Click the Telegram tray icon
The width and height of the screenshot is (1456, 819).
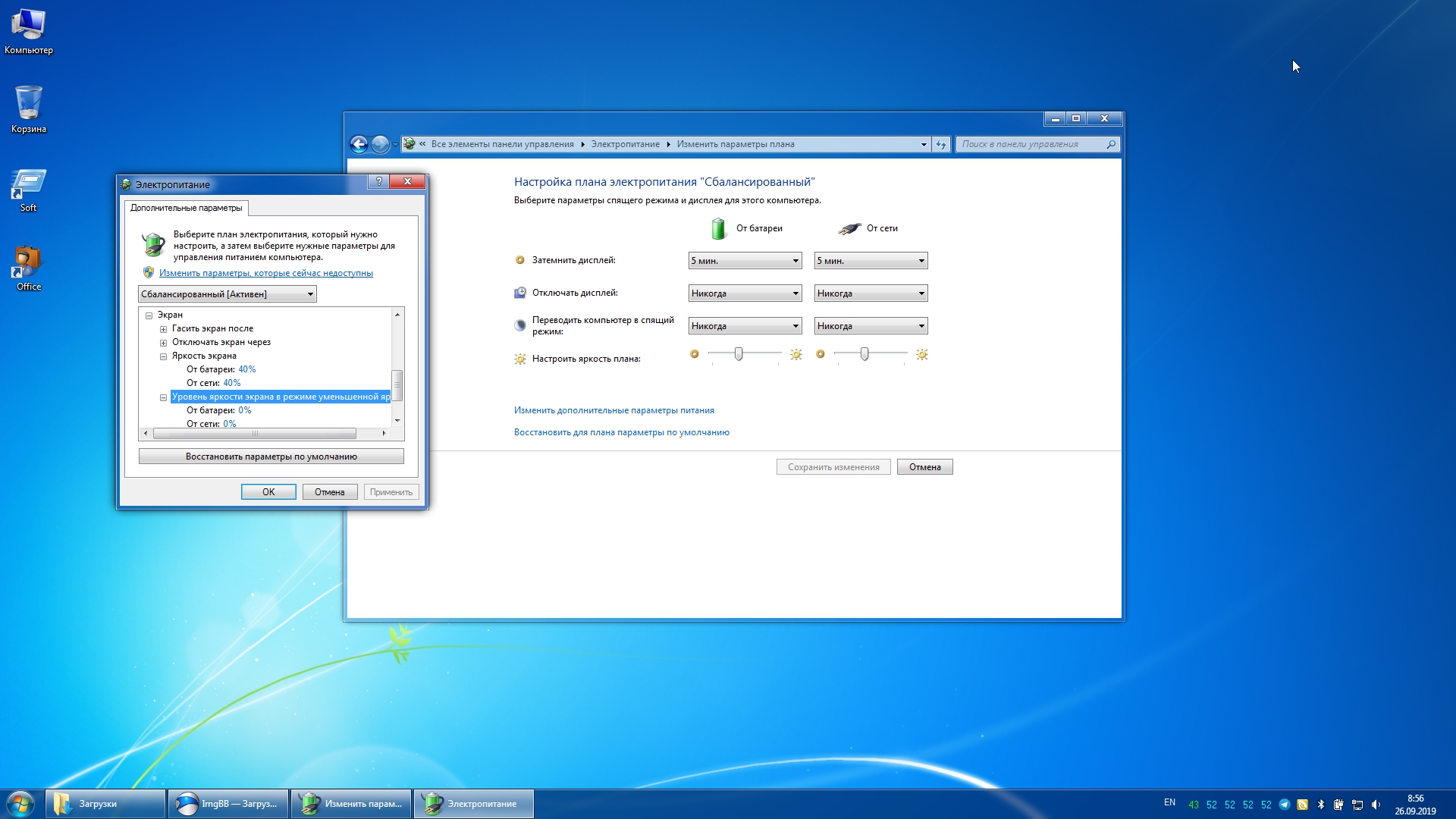pyautogui.click(x=1284, y=805)
